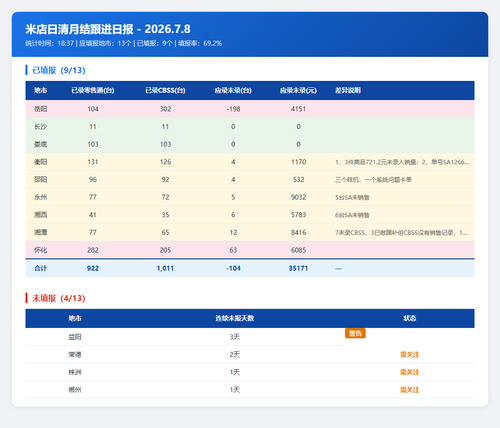Viewport: 500px width, 428px height.
Task: Click the 532 amount in the 邵阳 row
Action: pyautogui.click(x=298, y=180)
